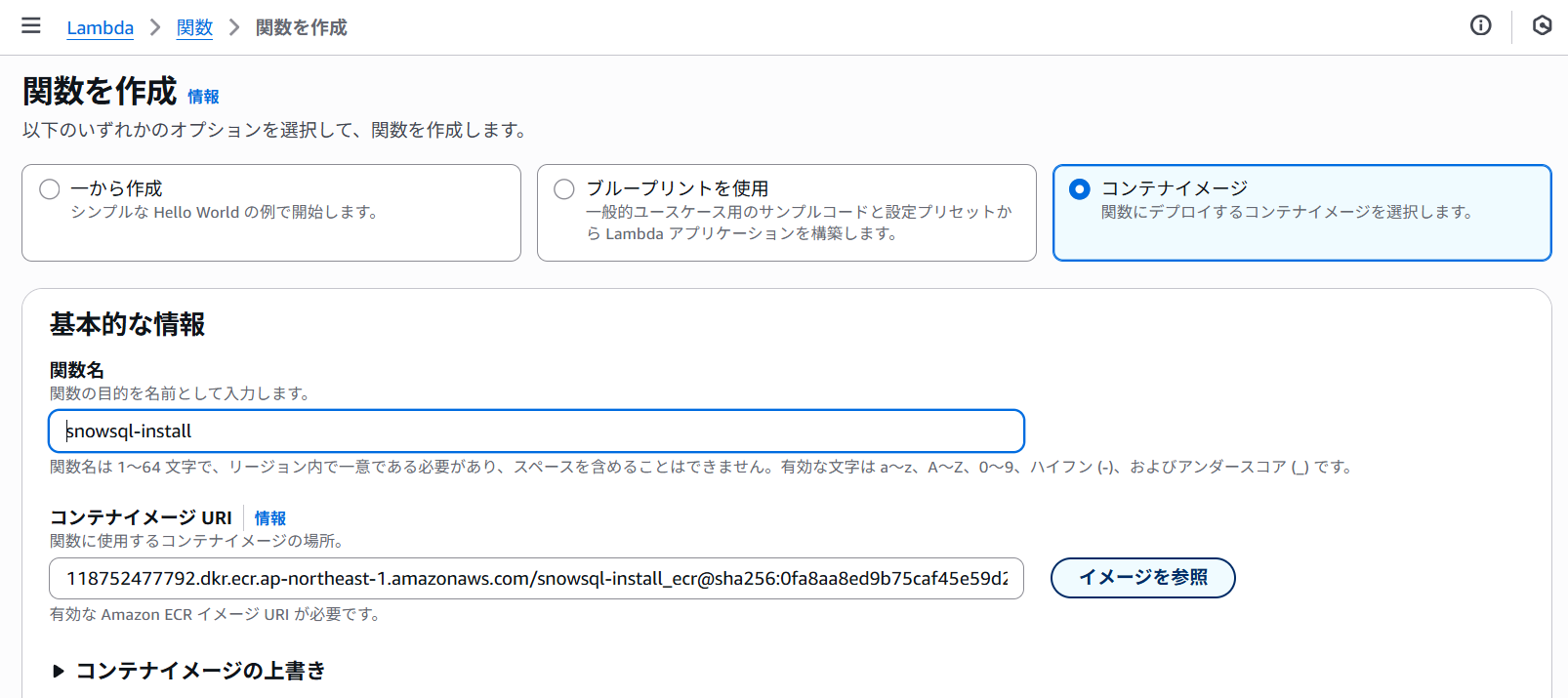Click the 一から作成 card Hello World description
This screenshot has height=698, width=1568.
pyautogui.click(x=225, y=212)
